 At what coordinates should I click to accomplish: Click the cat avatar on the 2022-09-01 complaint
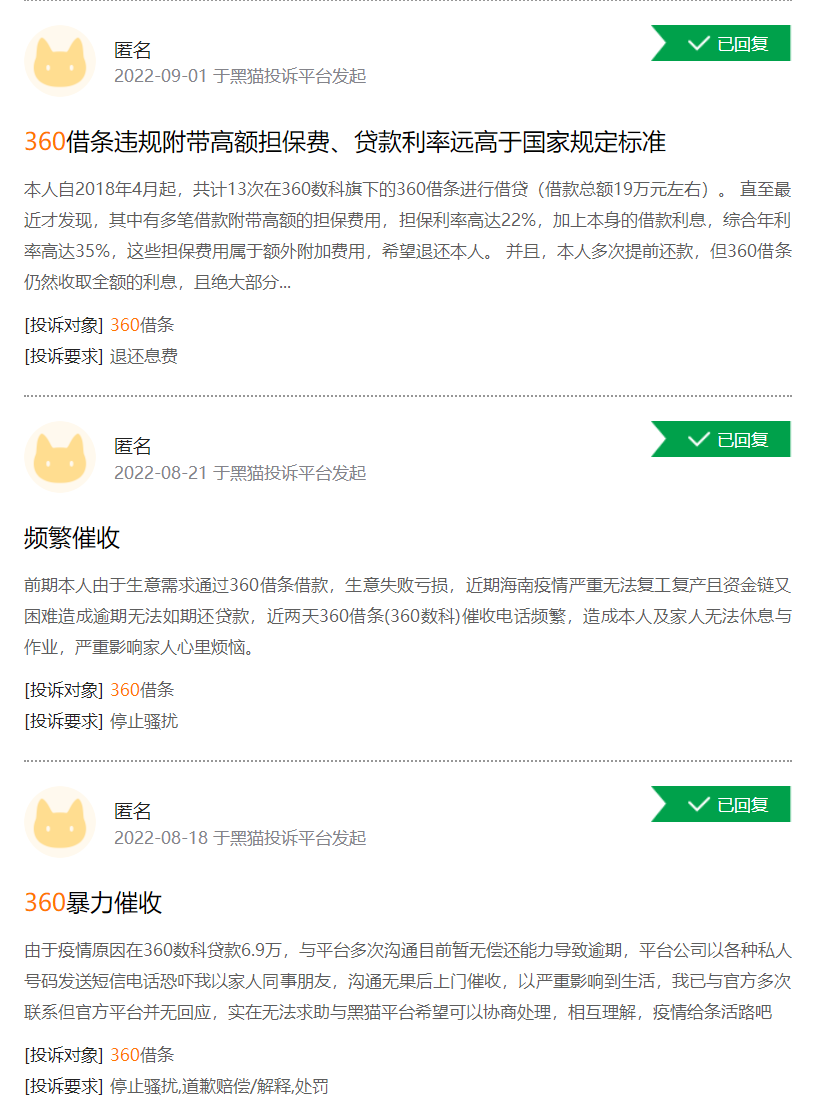pyautogui.click(x=59, y=61)
